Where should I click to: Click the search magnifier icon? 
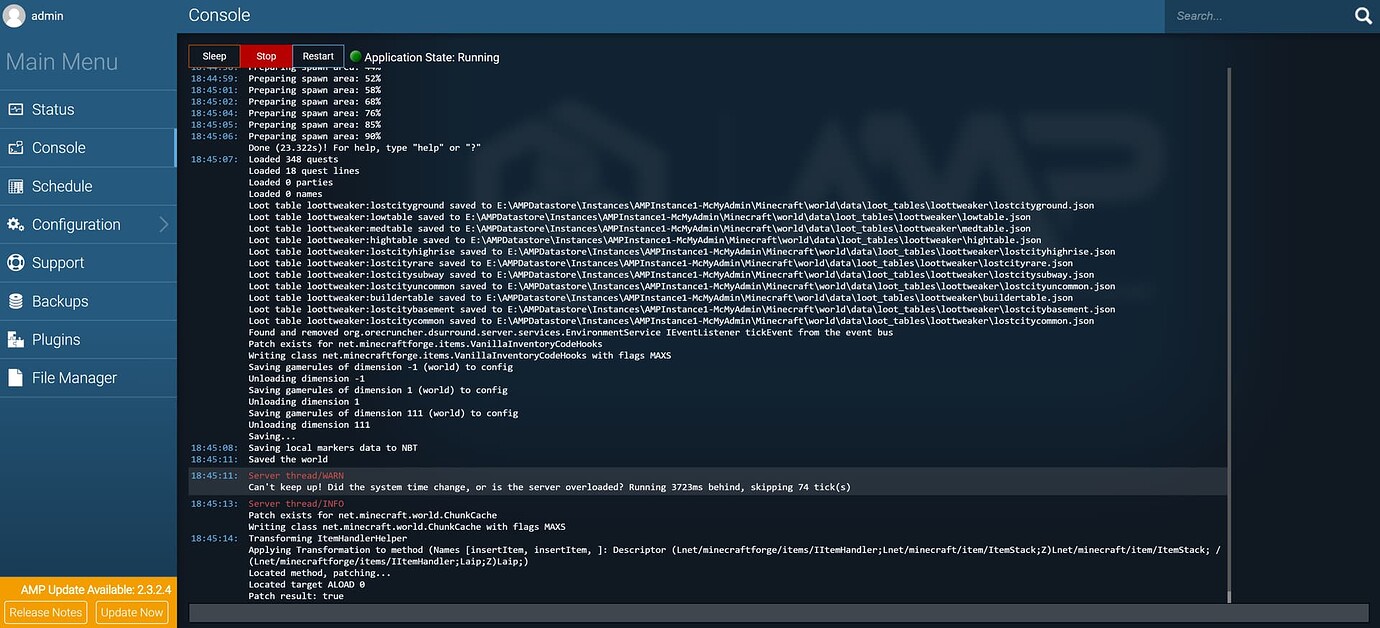(1363, 16)
